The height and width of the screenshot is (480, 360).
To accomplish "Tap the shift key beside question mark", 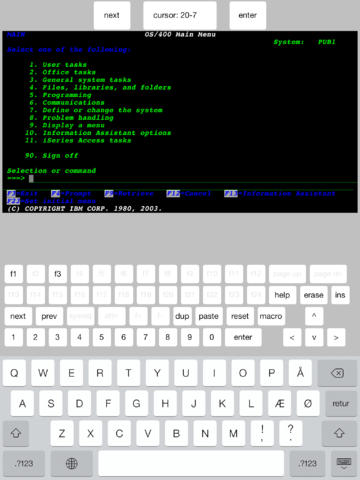I will [x=339, y=433].
